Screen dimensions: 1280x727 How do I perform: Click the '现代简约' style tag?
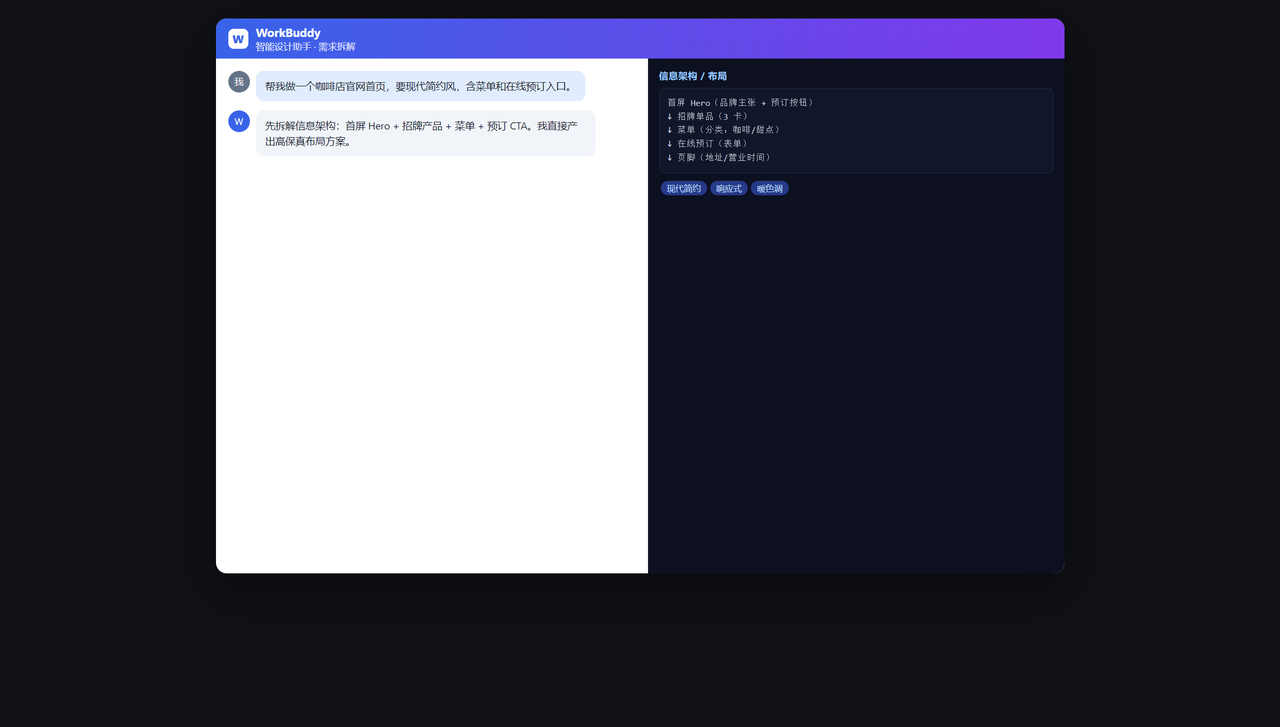pyautogui.click(x=684, y=188)
